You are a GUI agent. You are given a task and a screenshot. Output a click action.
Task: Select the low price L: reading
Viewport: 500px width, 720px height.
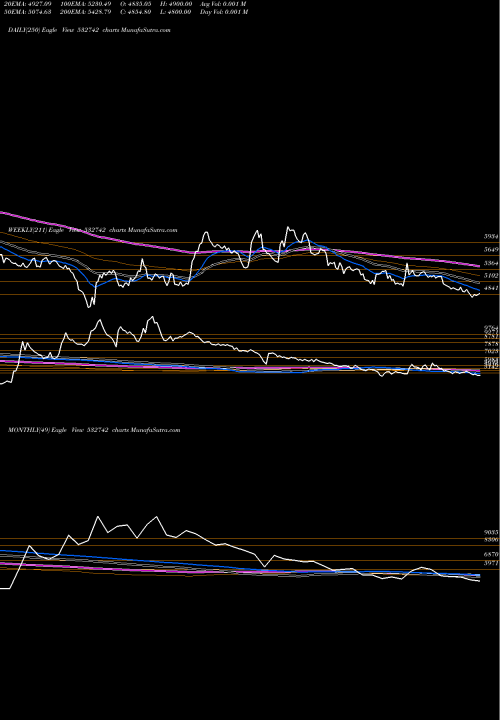tap(176, 11)
